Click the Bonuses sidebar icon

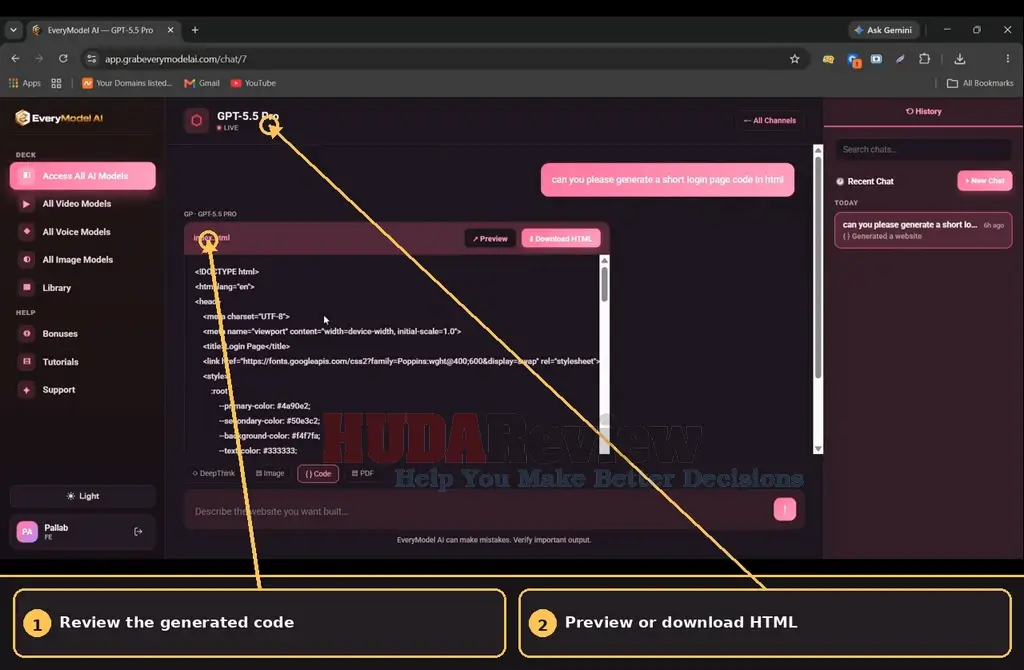pyautogui.click(x=26, y=334)
